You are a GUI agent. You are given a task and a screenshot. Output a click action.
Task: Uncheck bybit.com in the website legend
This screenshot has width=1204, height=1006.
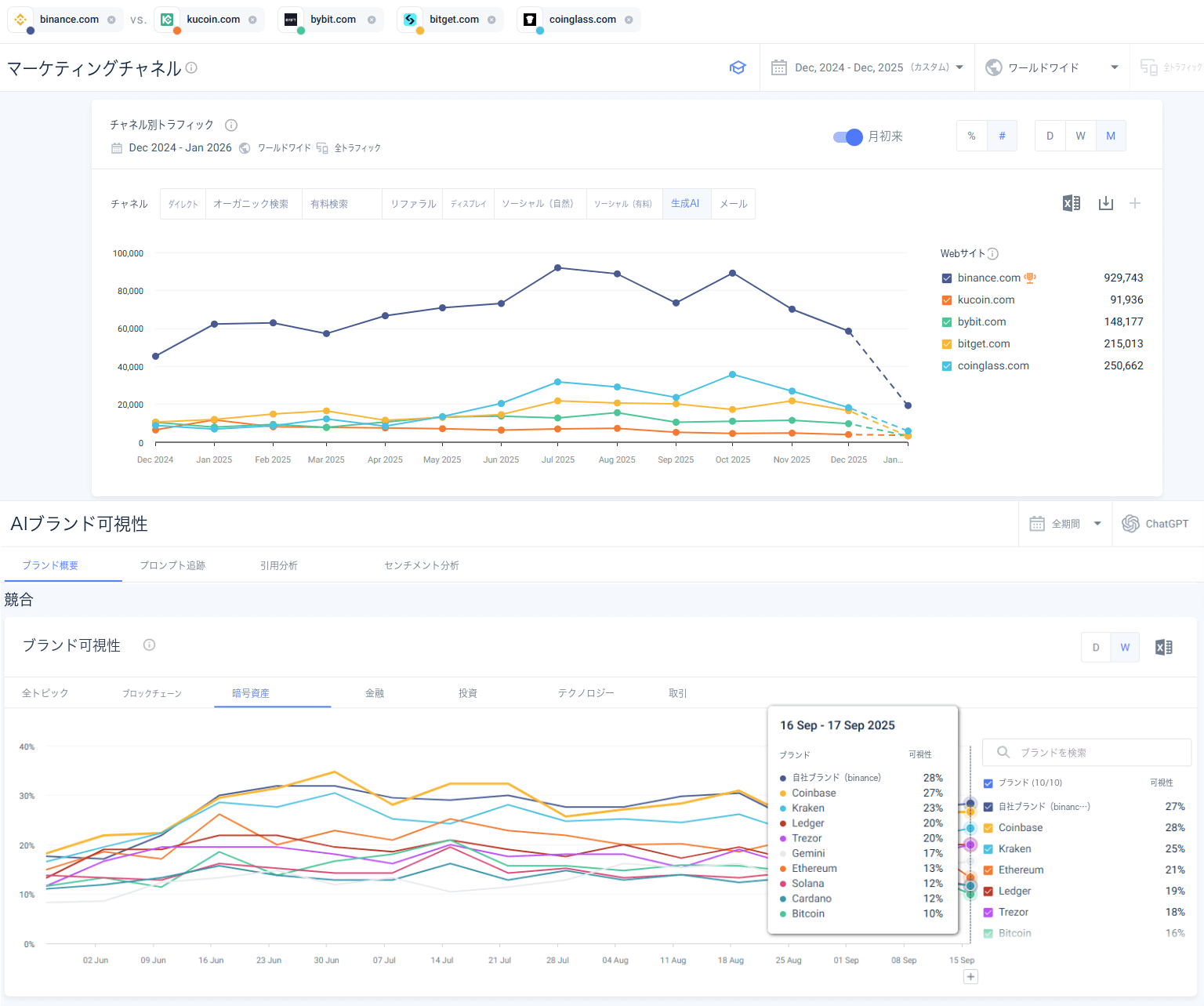[947, 322]
